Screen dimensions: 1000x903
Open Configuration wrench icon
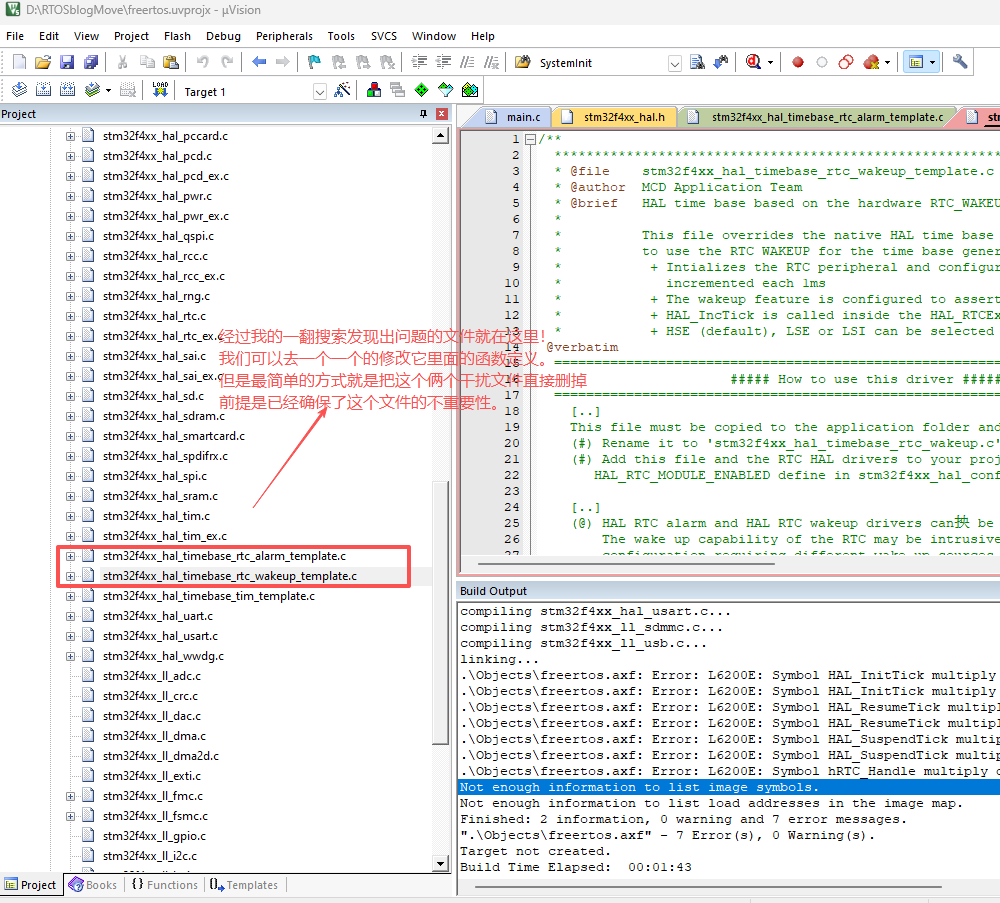(x=960, y=62)
